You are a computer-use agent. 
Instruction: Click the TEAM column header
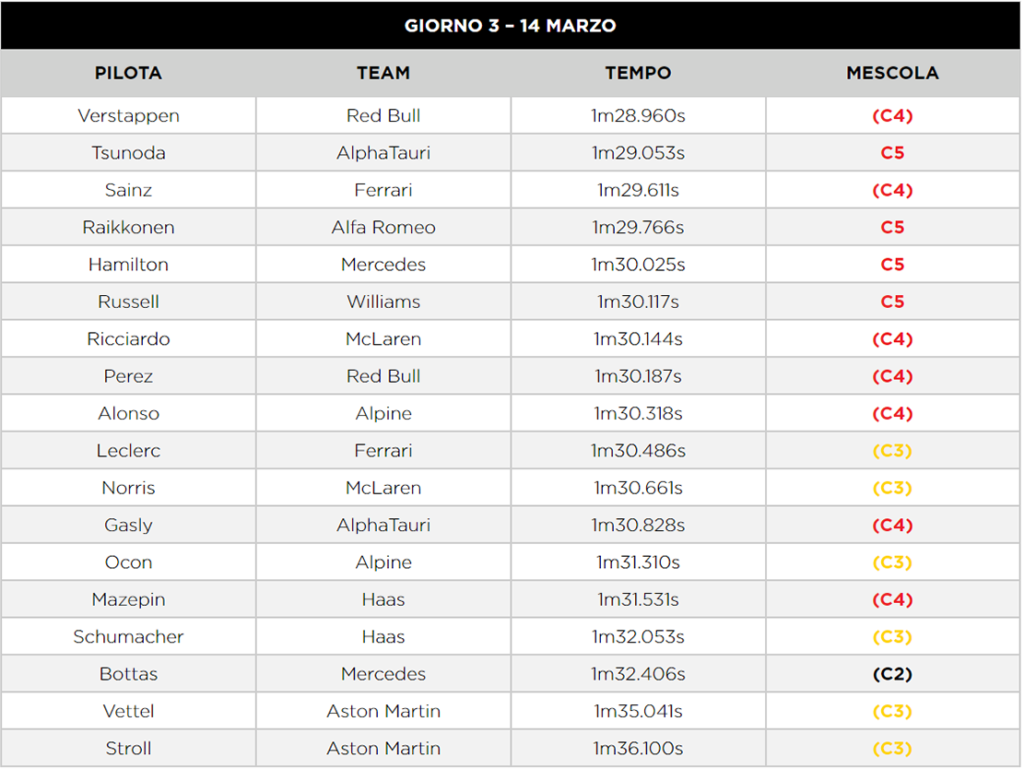pos(383,73)
